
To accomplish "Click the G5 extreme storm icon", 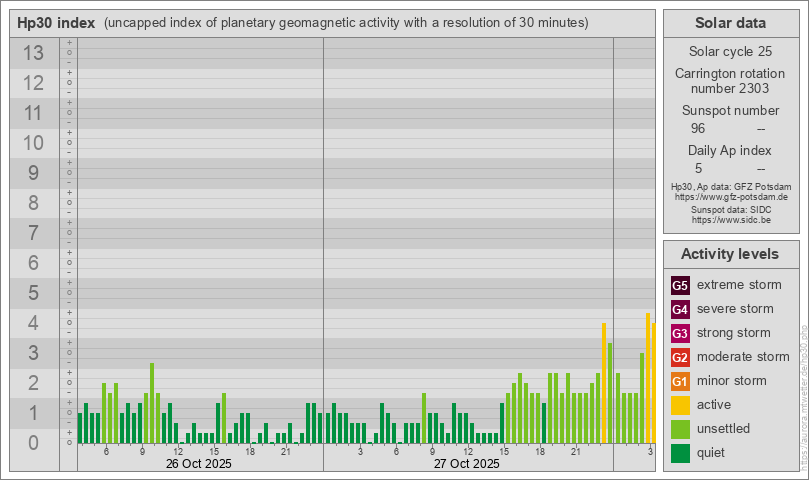I will 680,285.
